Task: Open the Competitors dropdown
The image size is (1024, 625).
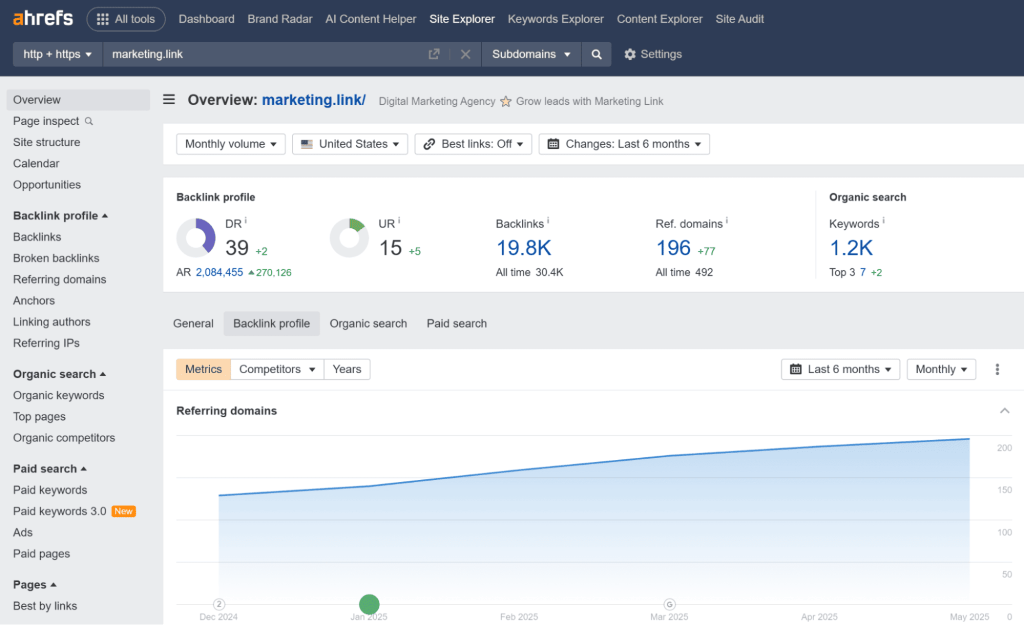Action: (x=277, y=369)
